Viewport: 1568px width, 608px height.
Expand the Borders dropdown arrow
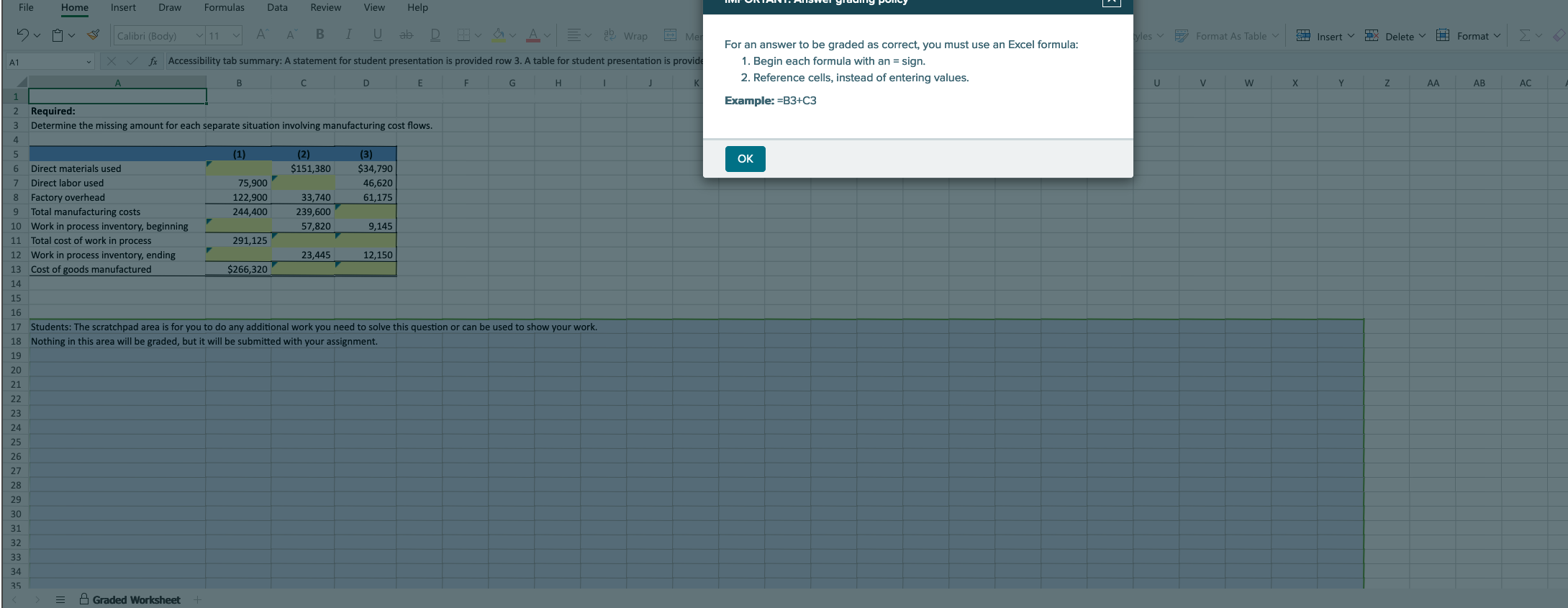coord(478,36)
